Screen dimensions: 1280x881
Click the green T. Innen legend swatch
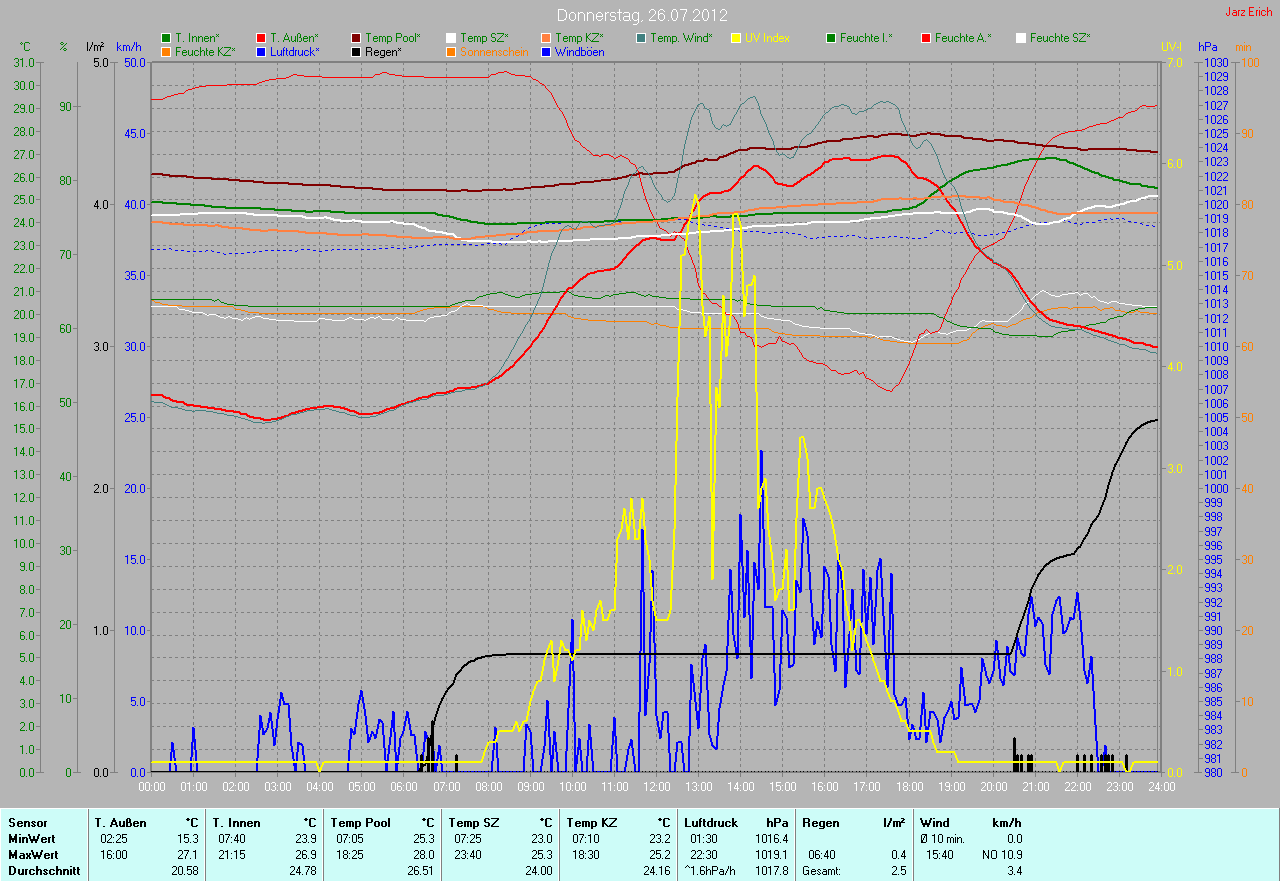coord(166,38)
